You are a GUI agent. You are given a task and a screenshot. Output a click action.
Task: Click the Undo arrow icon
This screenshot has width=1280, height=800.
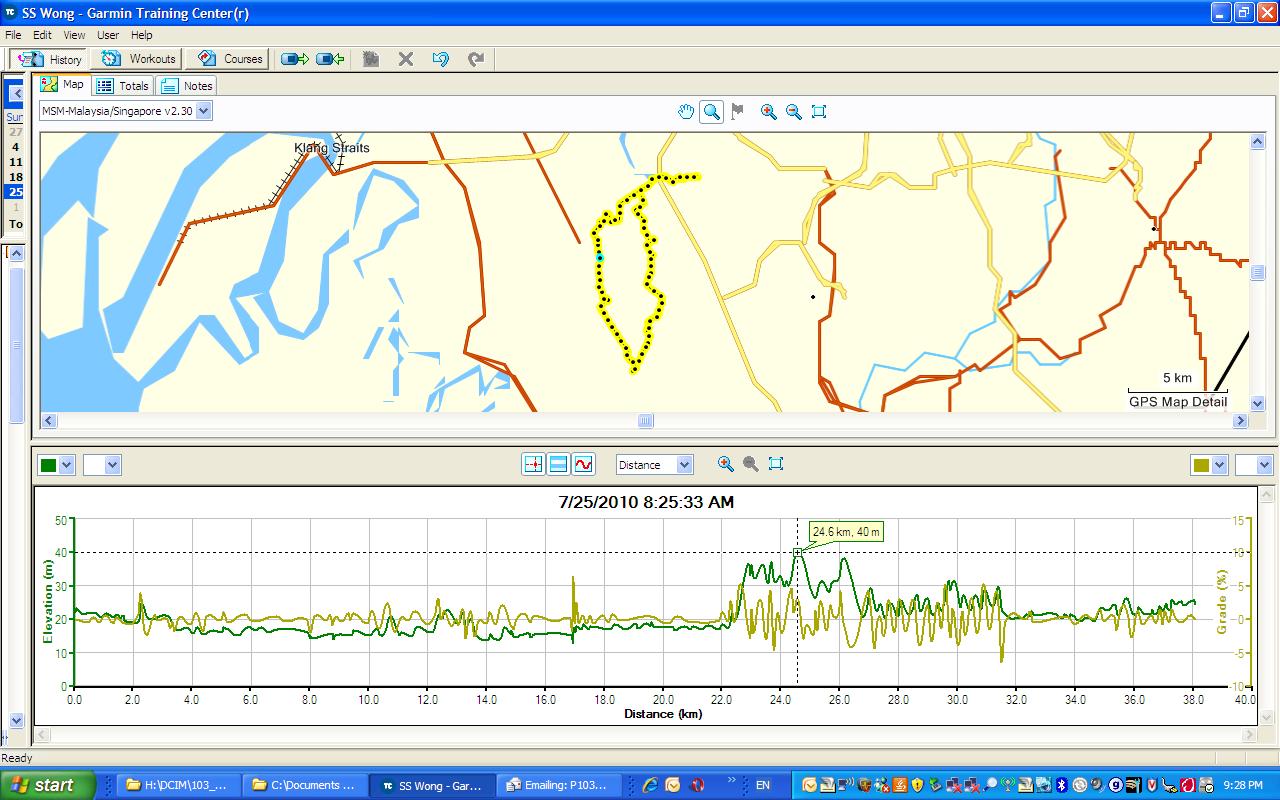pyautogui.click(x=441, y=59)
